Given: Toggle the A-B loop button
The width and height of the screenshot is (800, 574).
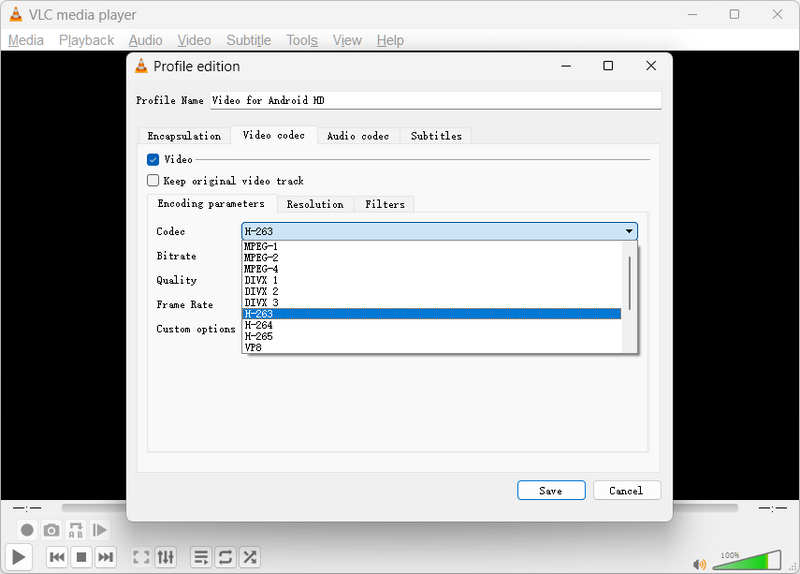Looking at the screenshot, I should 76,530.
